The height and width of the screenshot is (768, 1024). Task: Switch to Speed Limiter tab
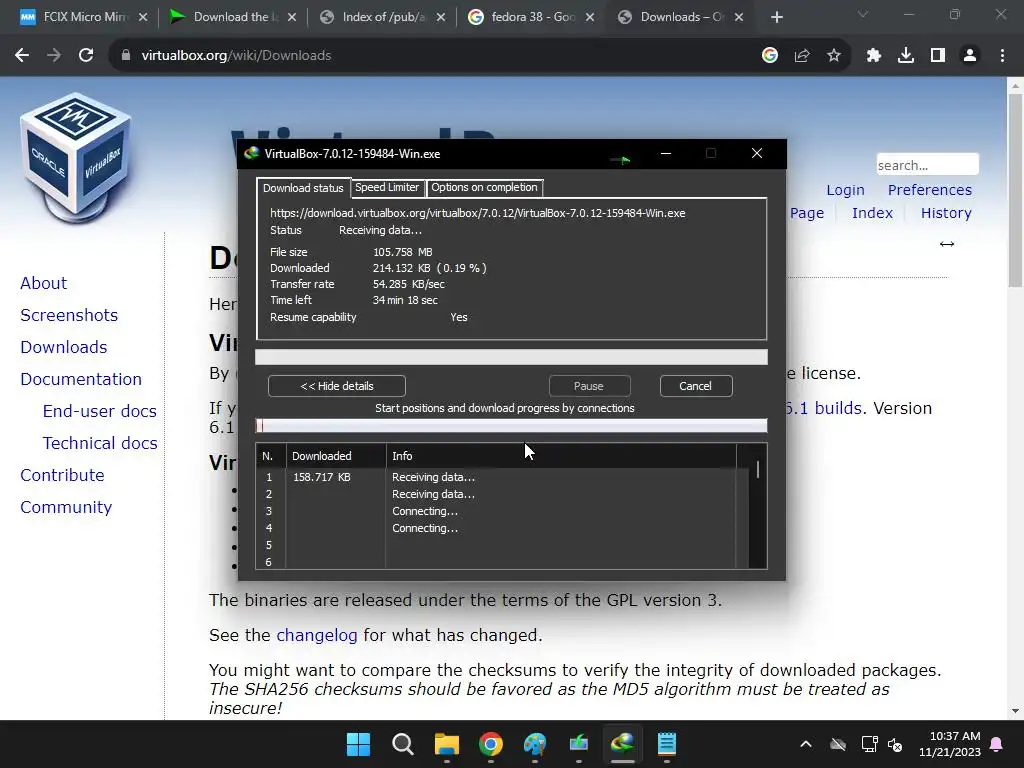(x=387, y=187)
